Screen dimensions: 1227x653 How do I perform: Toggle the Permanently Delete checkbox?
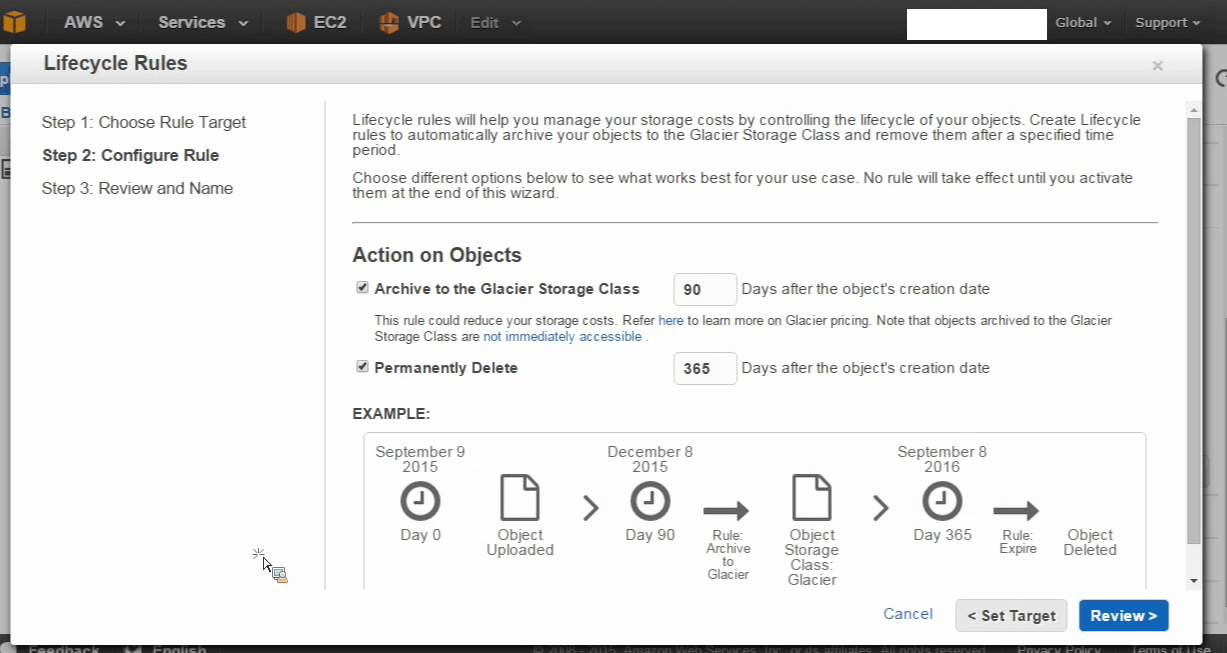[362, 367]
